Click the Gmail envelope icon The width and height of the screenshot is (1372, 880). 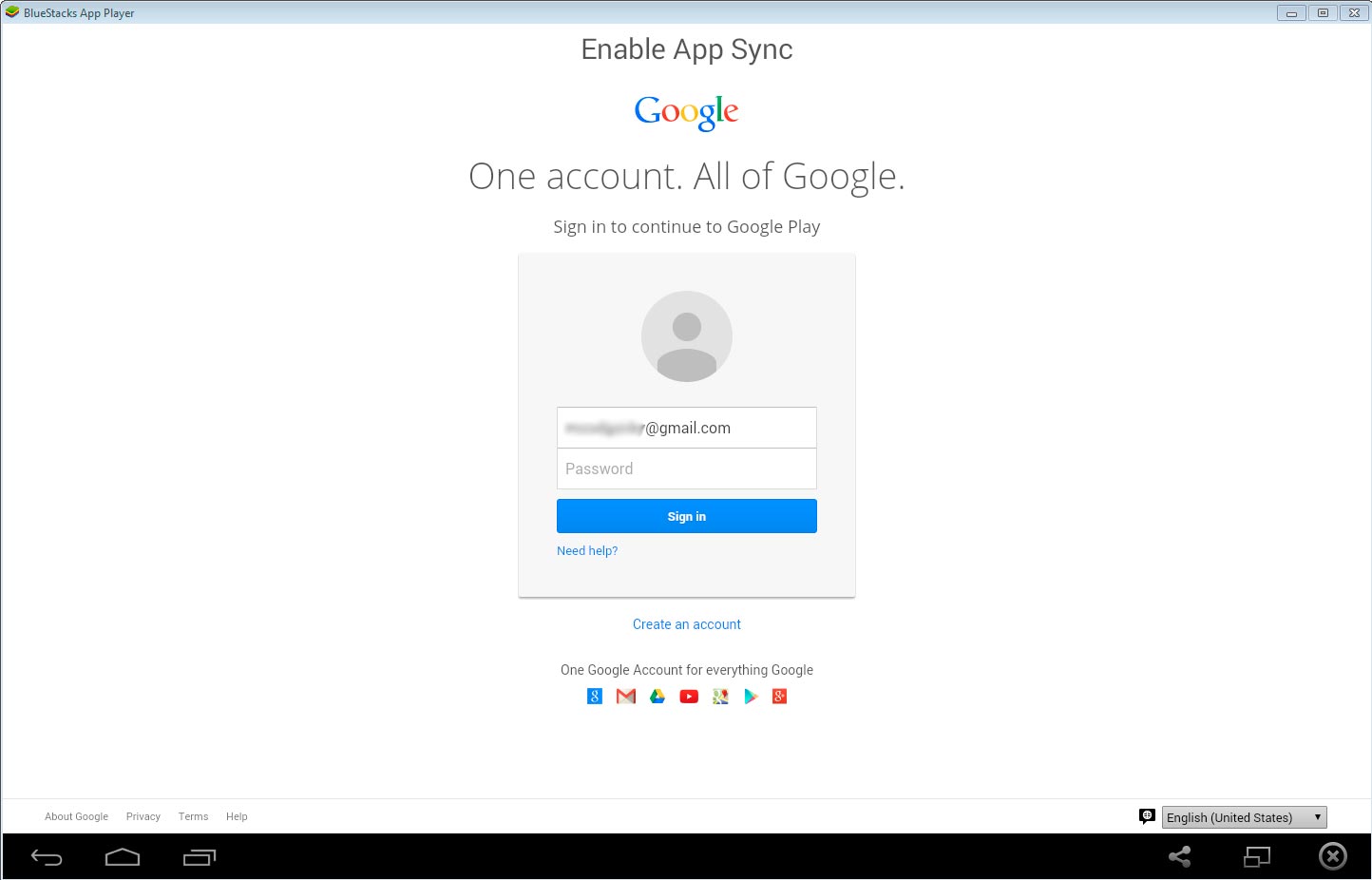click(x=626, y=697)
